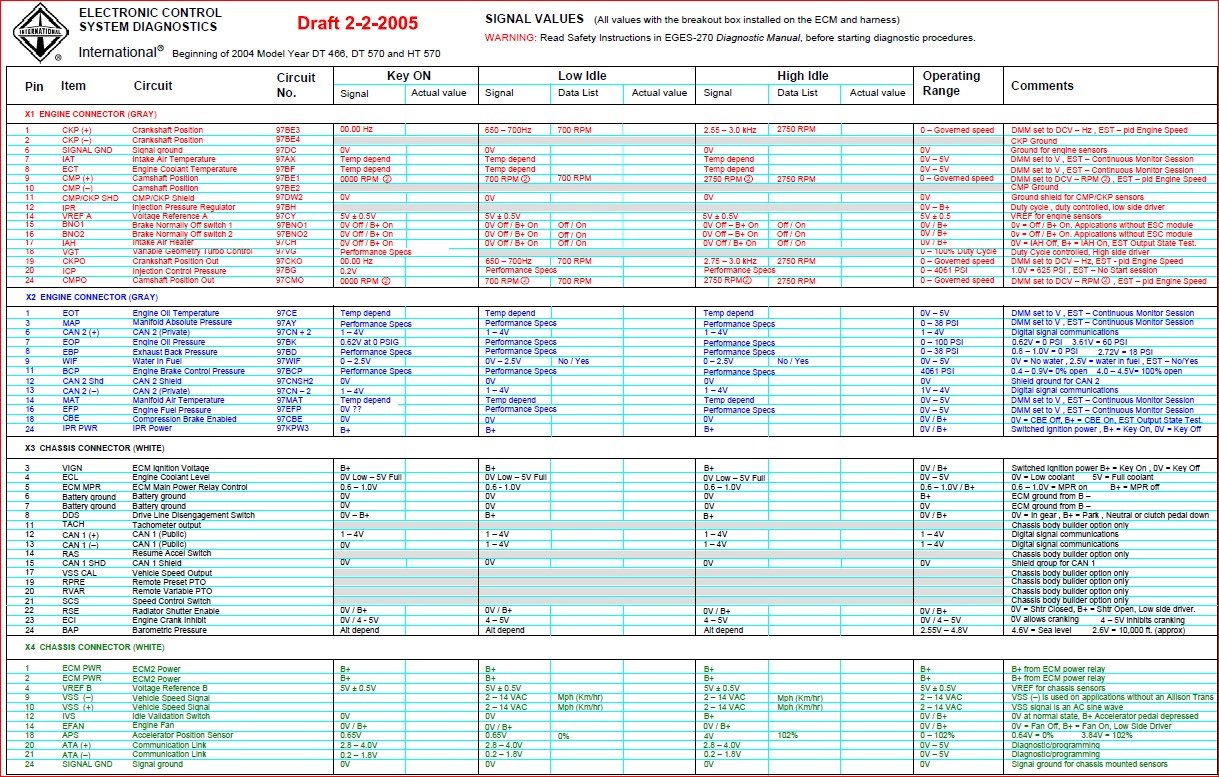Click 'Data List' header under Low Idle
This screenshot has height=777, width=1219.
click(577, 93)
